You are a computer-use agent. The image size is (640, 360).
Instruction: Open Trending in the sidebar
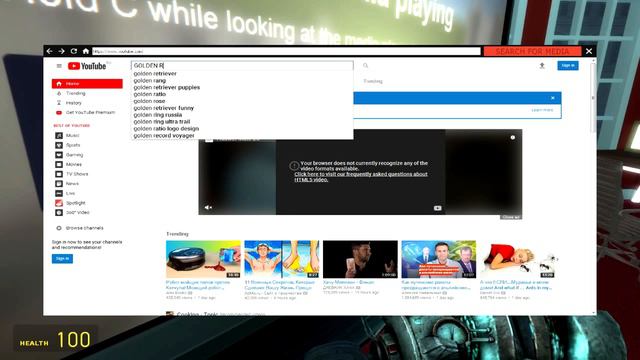tap(76, 93)
